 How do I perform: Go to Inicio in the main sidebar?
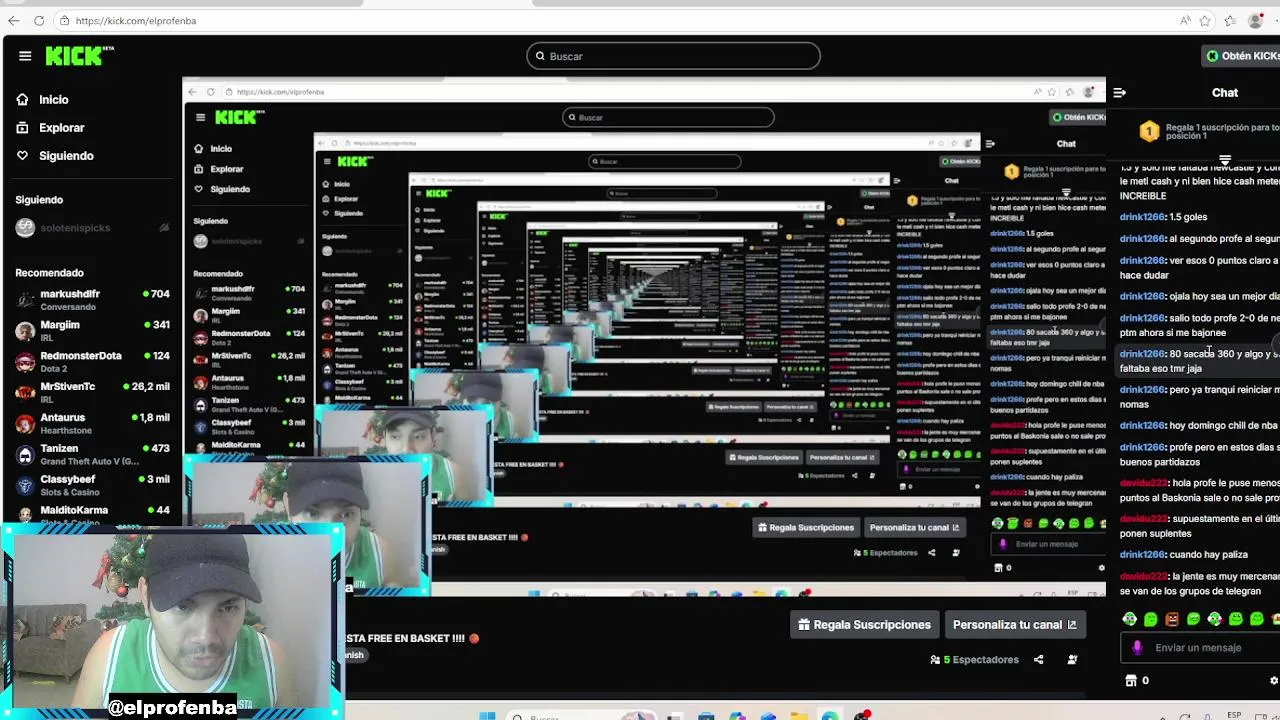click(54, 100)
